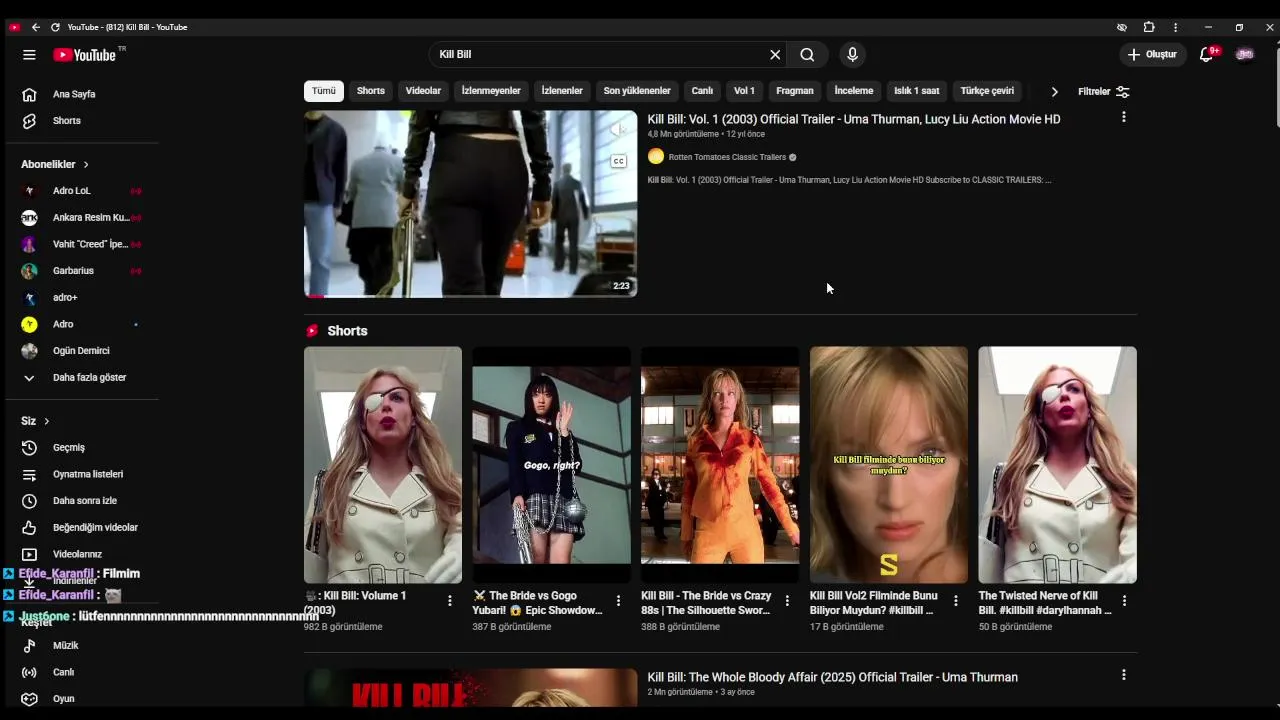Open options menu for Kill Bill Vol. 1 trailer
Viewport: 1280px width, 720px height.
click(1124, 117)
